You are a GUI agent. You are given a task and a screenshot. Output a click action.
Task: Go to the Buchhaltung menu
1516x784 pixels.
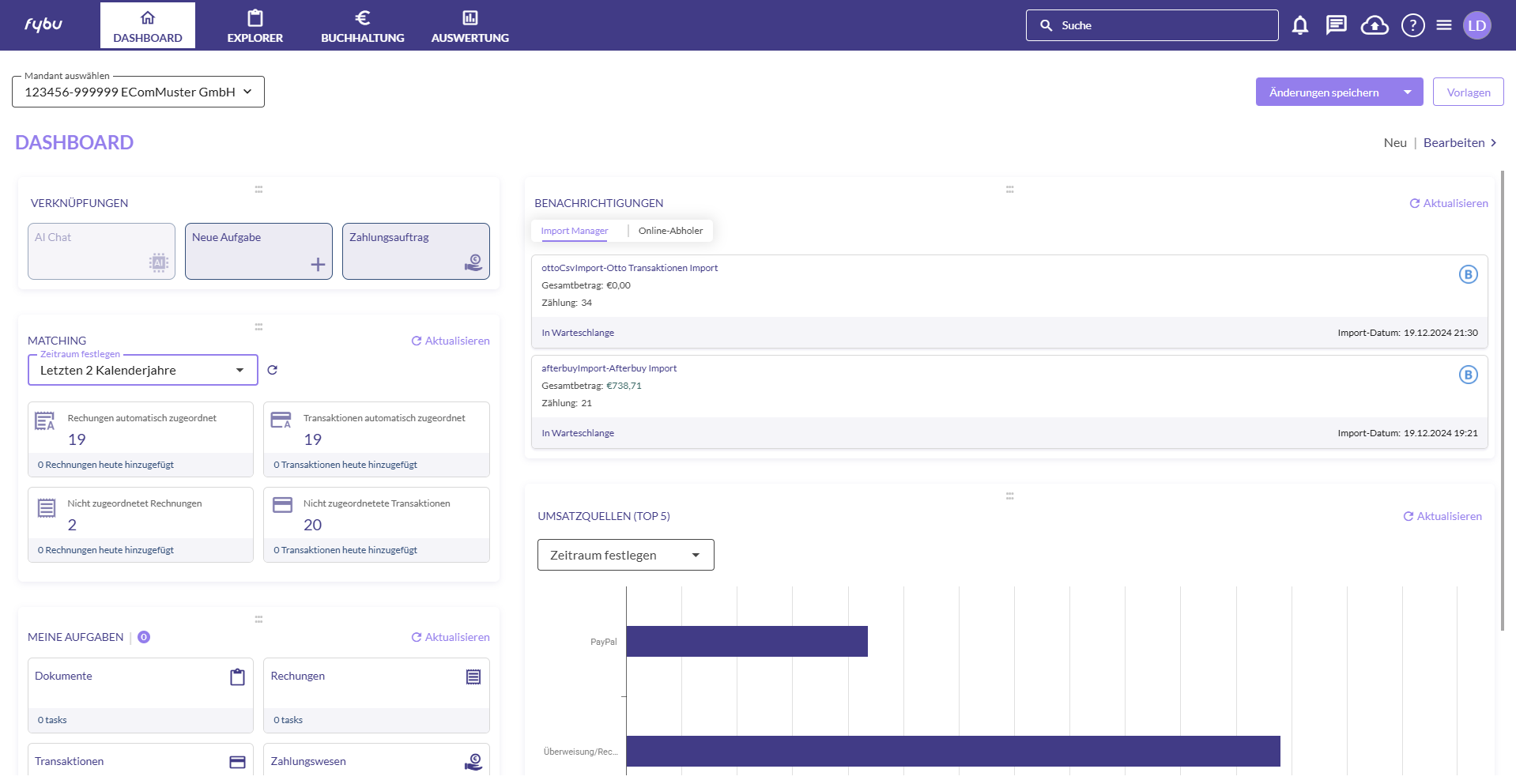click(362, 25)
